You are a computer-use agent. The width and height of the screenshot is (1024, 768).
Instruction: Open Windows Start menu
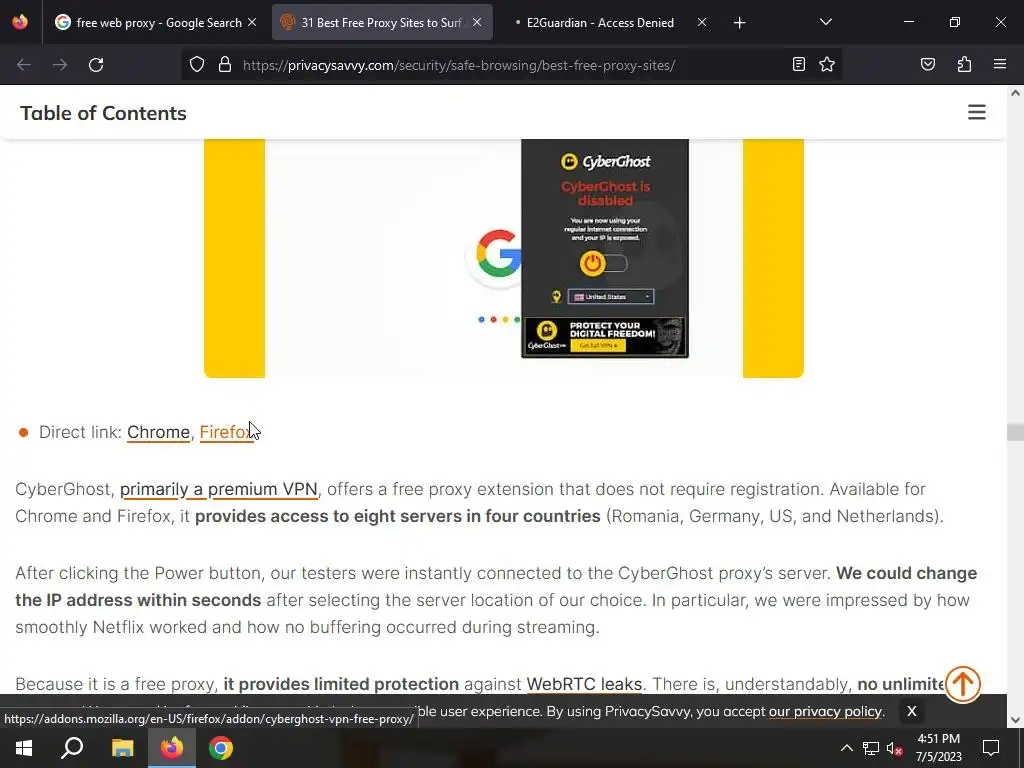(24, 748)
